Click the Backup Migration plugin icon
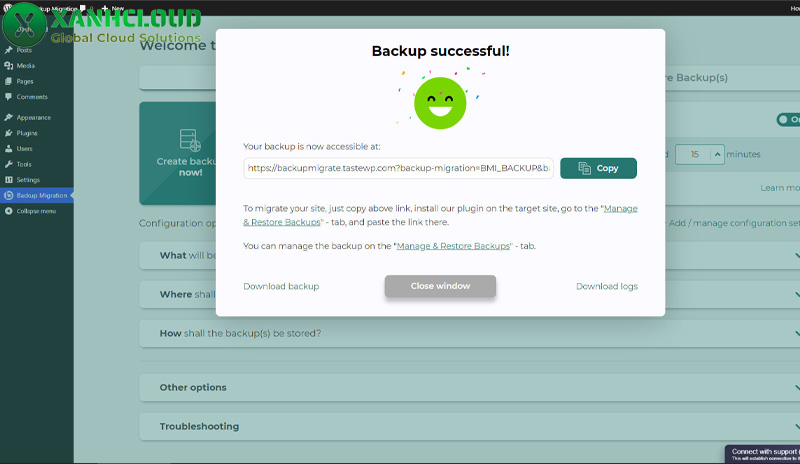This screenshot has width=800, height=464. 8,196
